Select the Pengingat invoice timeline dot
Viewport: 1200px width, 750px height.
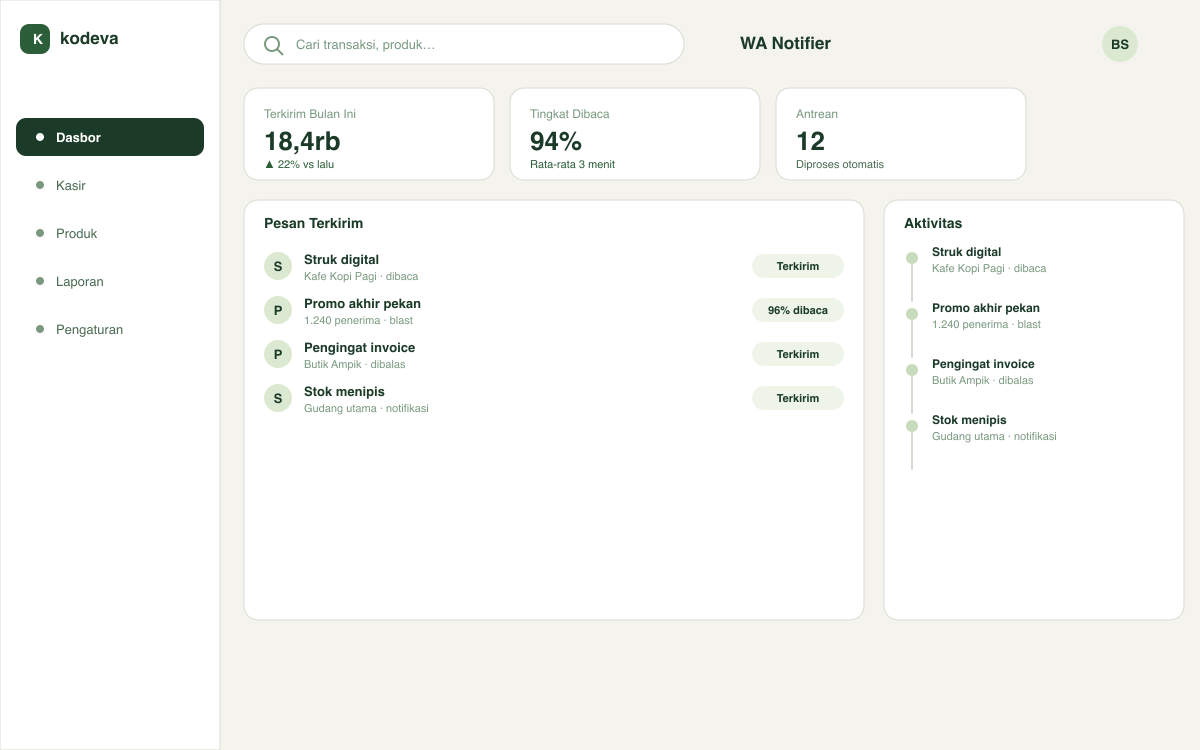[x=912, y=370]
